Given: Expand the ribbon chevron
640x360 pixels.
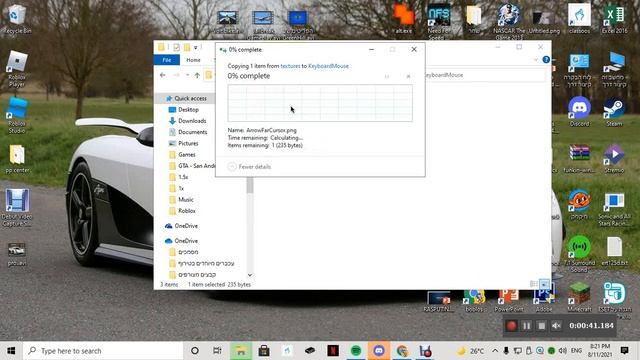Looking at the screenshot, I should coord(536,60).
